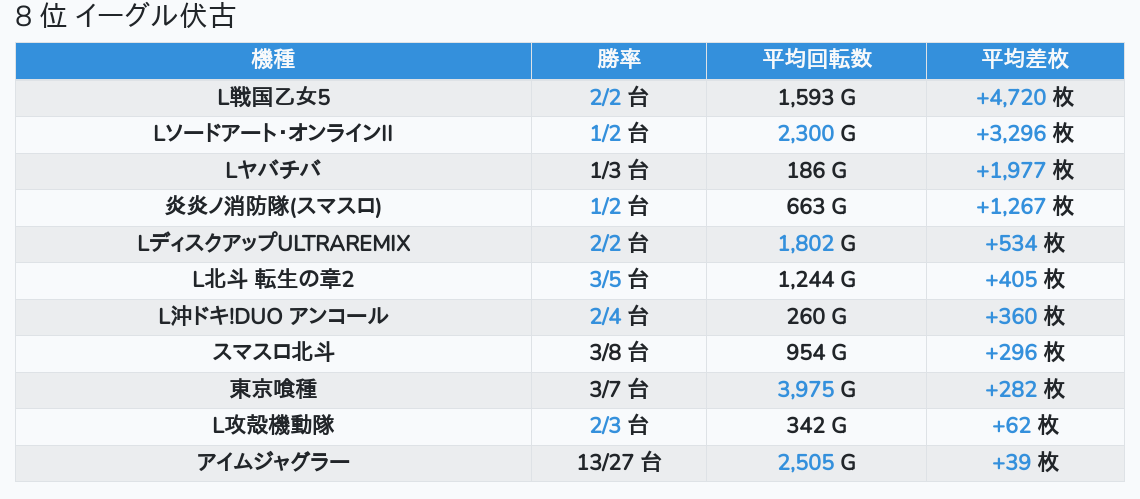Select L北斗 転生の章2 row
This screenshot has width=1140, height=499.
tap(570, 280)
